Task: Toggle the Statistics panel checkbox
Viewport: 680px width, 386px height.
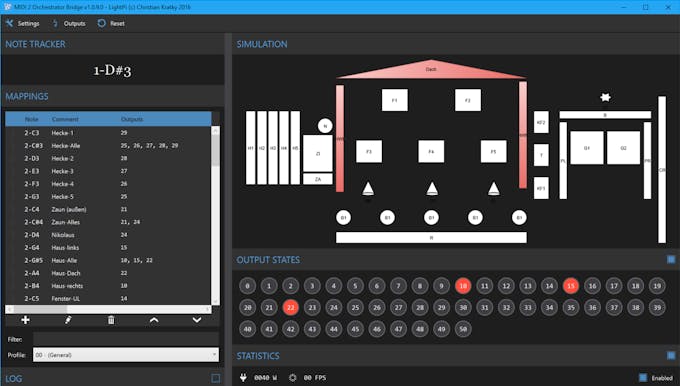Action: coord(671,356)
